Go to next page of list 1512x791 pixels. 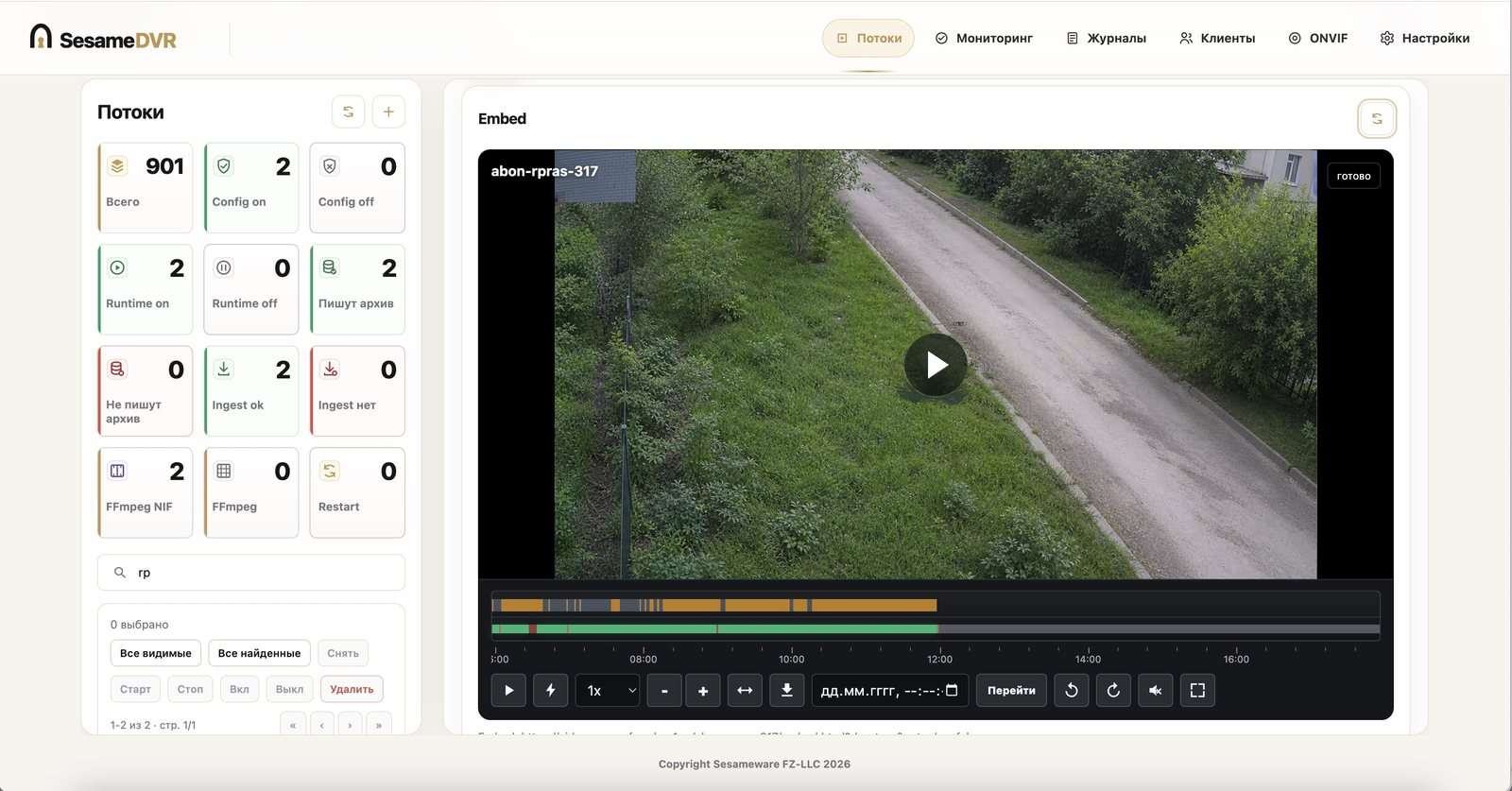[x=350, y=725]
